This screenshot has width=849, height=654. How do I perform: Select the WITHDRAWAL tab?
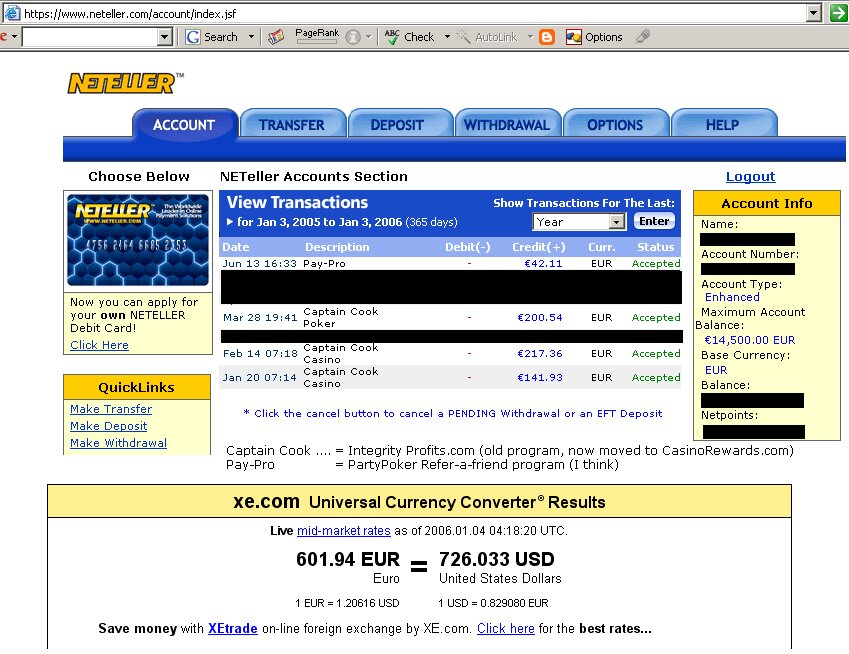point(507,125)
